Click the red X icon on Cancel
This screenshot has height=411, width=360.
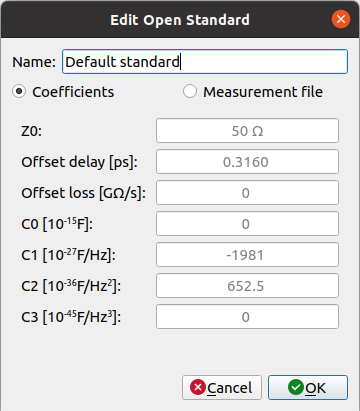coord(198,387)
